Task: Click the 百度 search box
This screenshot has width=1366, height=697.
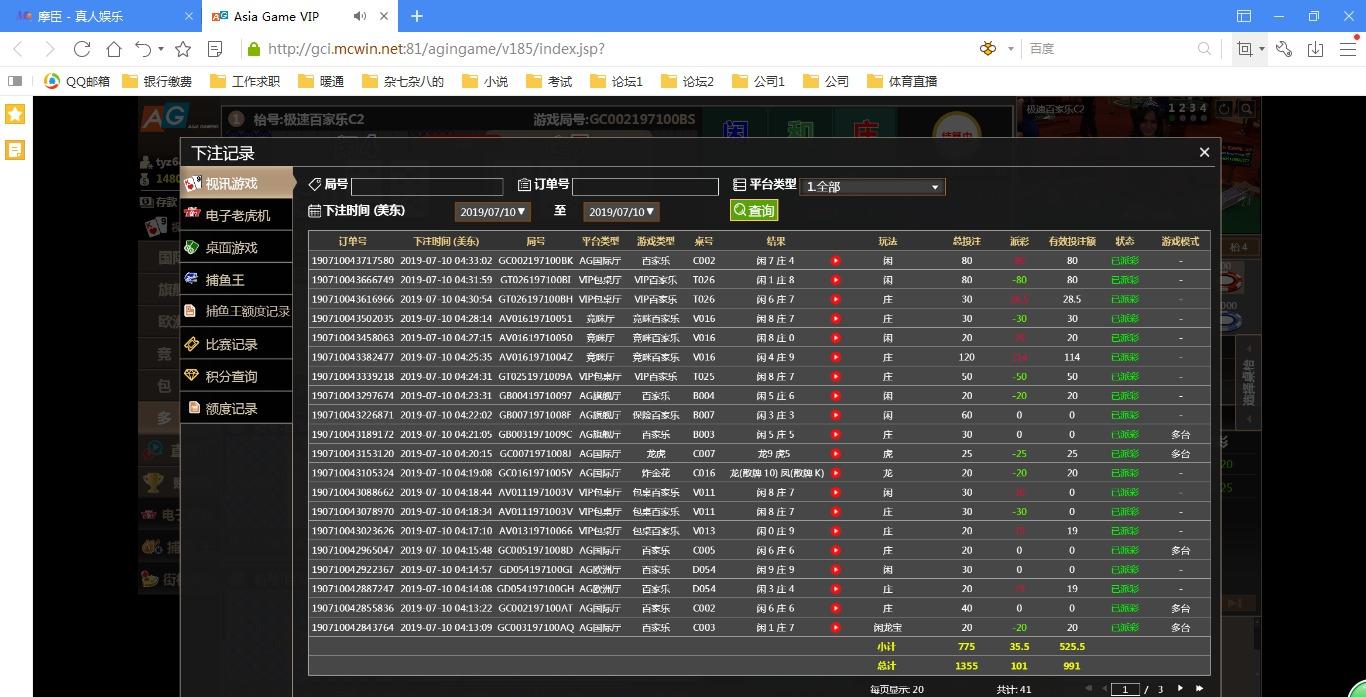Action: 1110,48
